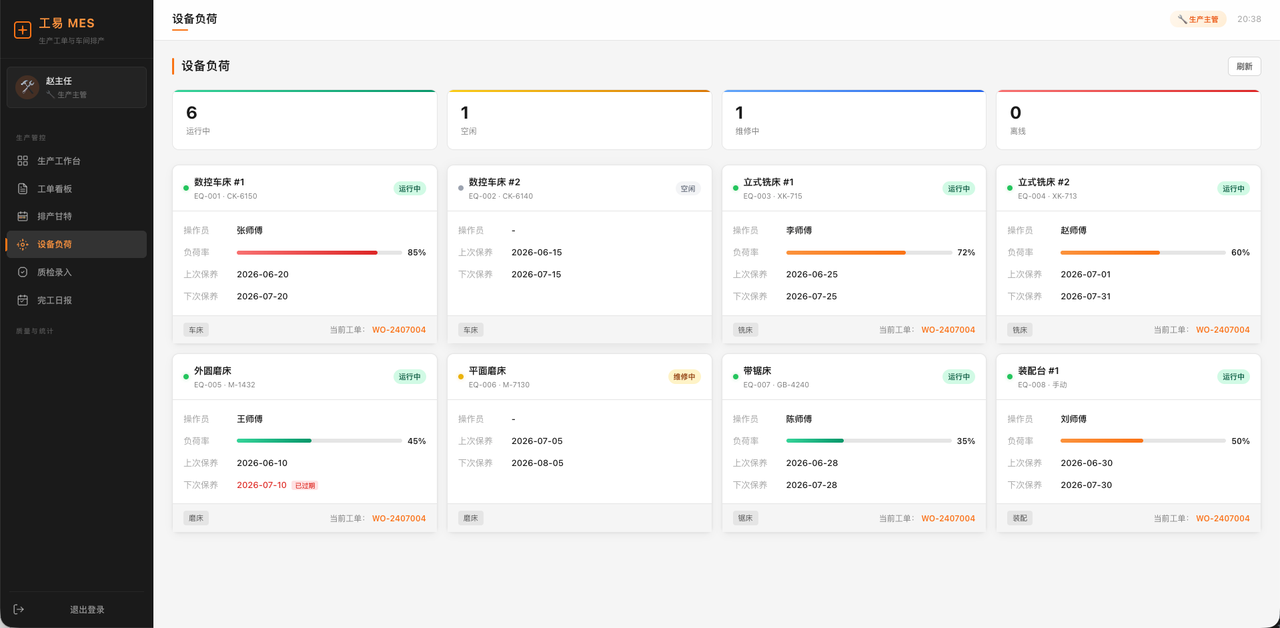Open work order link on 数控车床 #1 card
Screen dimensions: 1280x628
(399, 330)
